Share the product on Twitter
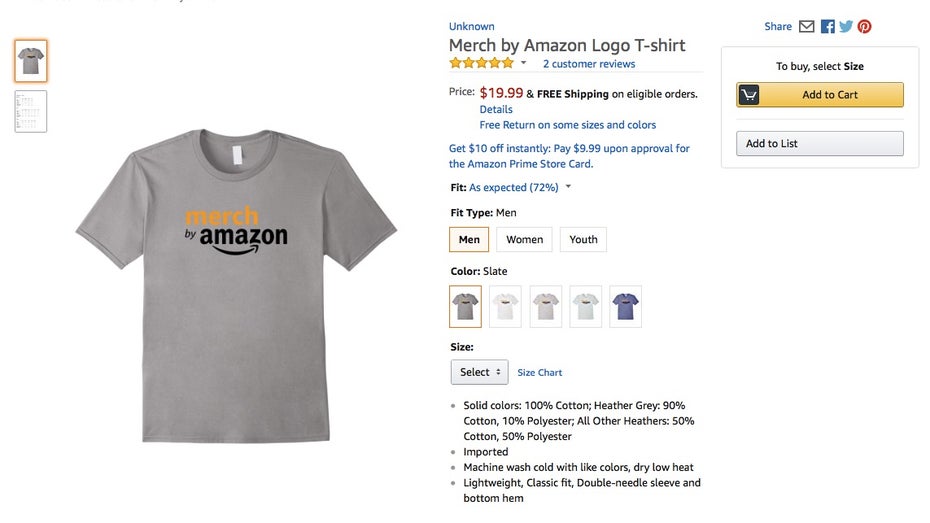The width and height of the screenshot is (930, 523). (846, 27)
